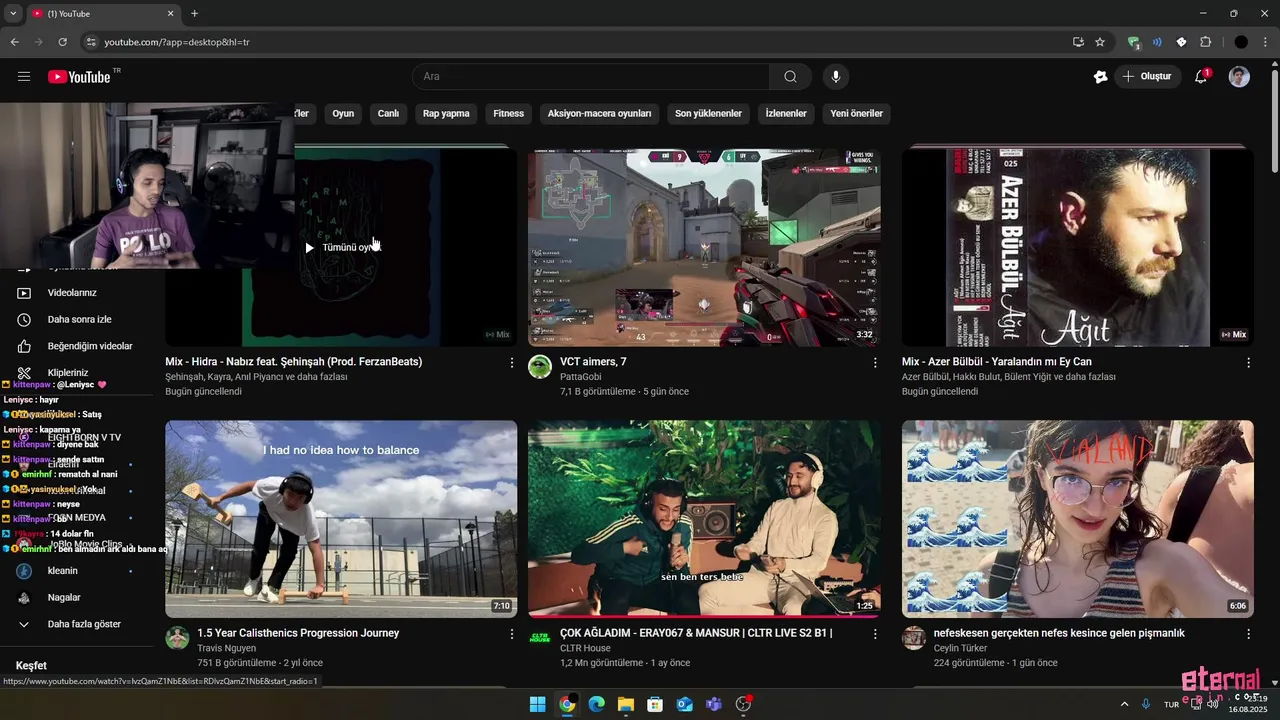Image resolution: width=1280 pixels, height=720 pixels.
Task: Open the Windows Start menu
Action: (x=537, y=704)
